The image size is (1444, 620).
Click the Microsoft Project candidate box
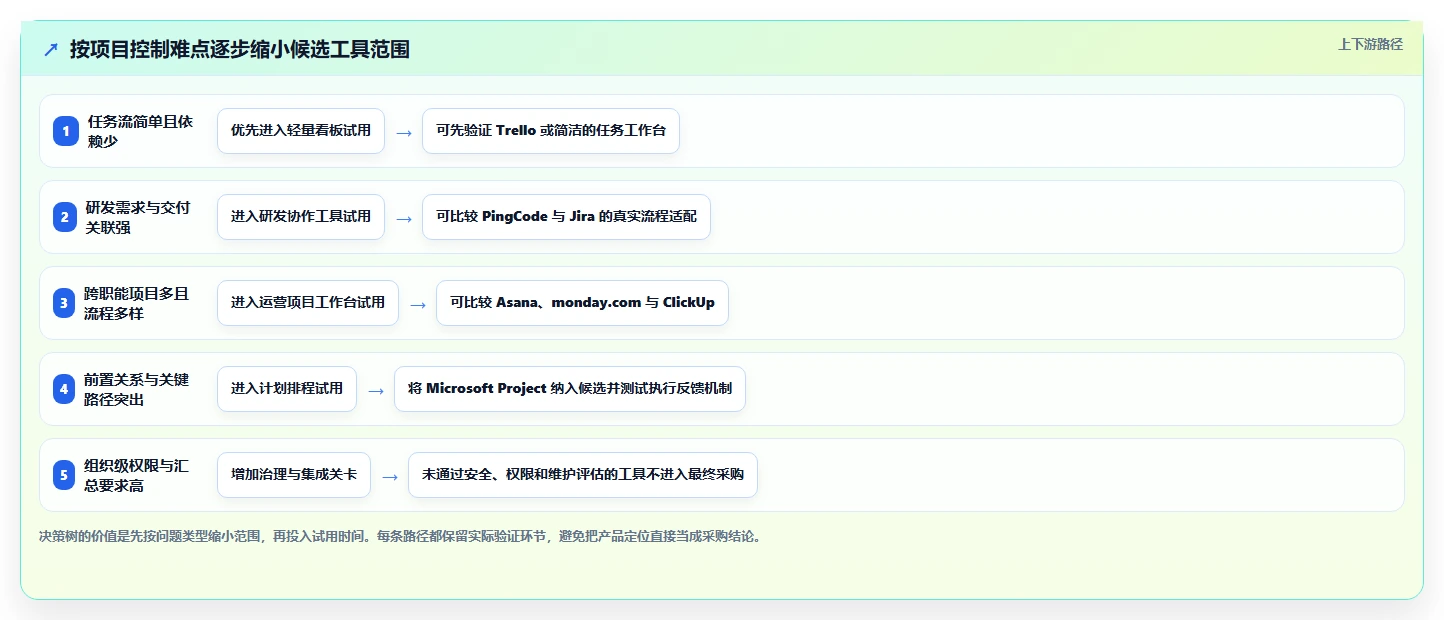click(x=570, y=389)
